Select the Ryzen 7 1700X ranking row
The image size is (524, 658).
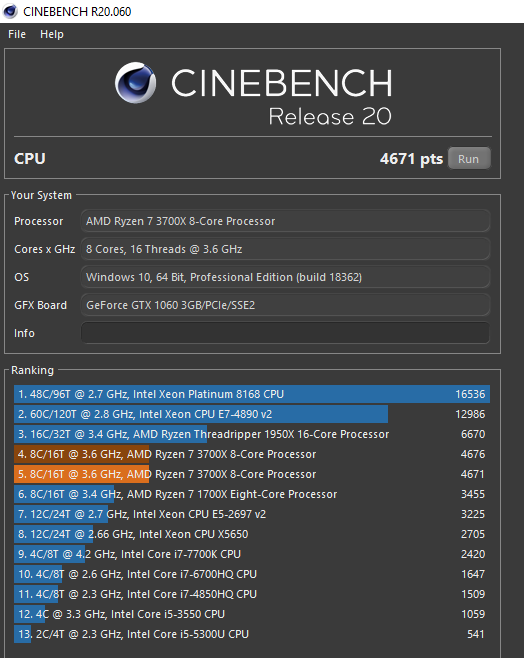(x=252, y=494)
